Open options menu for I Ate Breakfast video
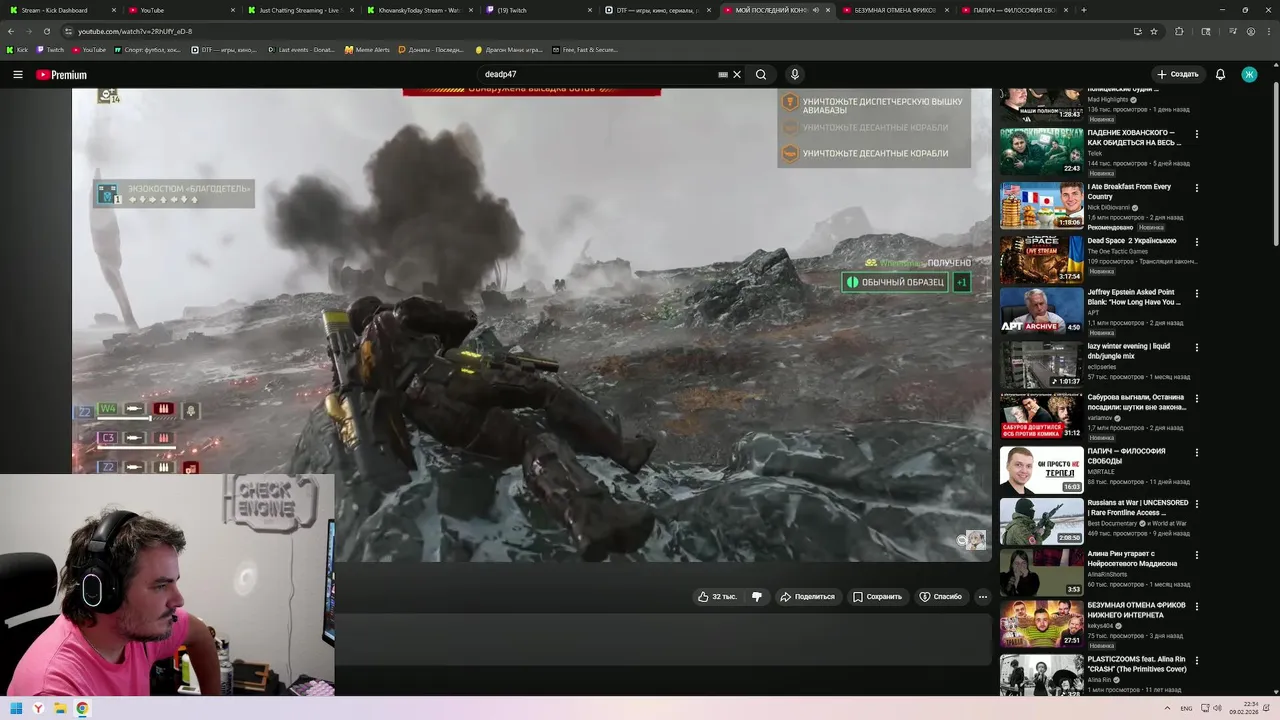The height and width of the screenshot is (720, 1280). pos(1197,188)
